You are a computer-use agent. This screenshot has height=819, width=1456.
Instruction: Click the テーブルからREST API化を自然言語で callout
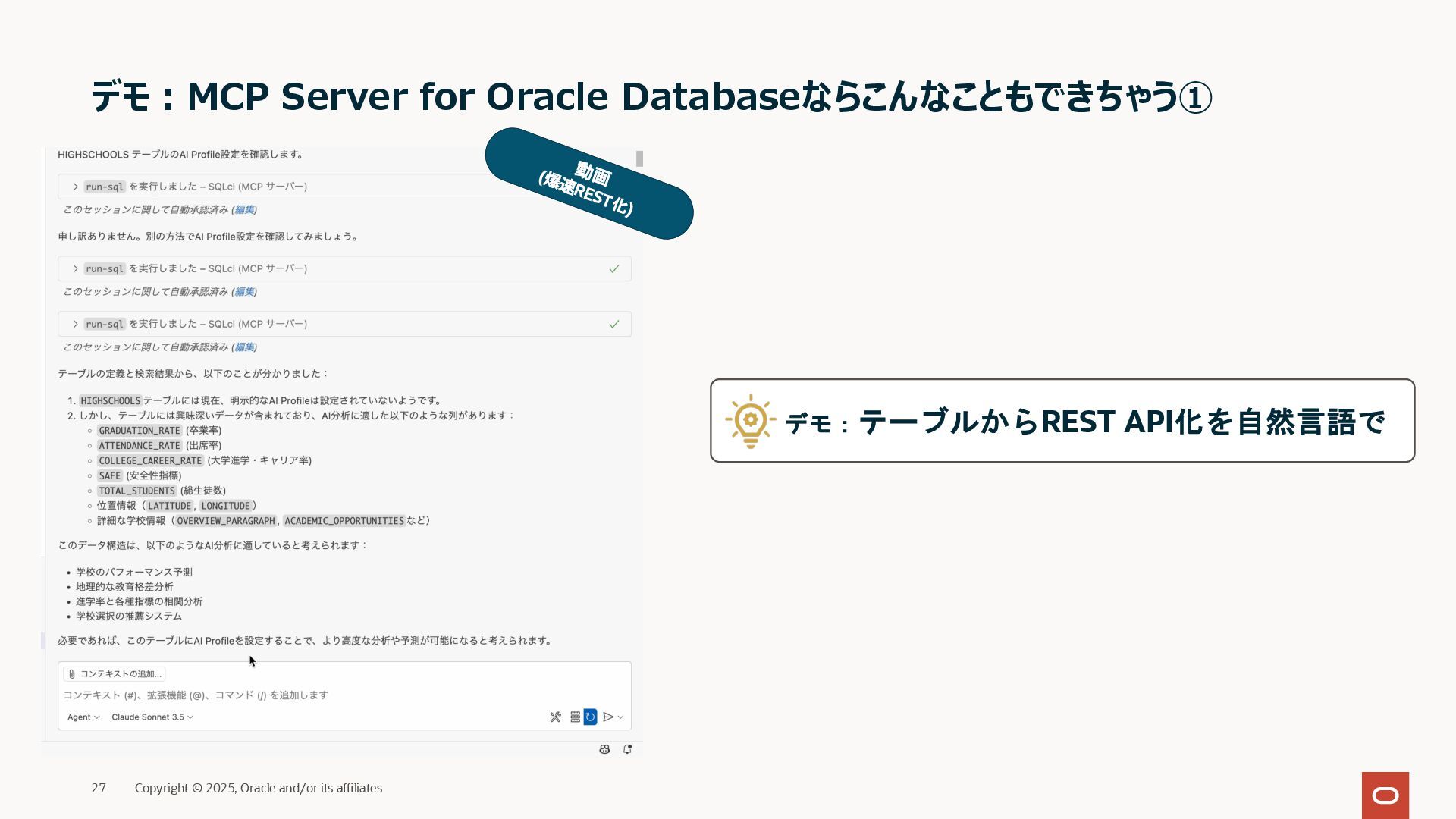coord(1062,421)
